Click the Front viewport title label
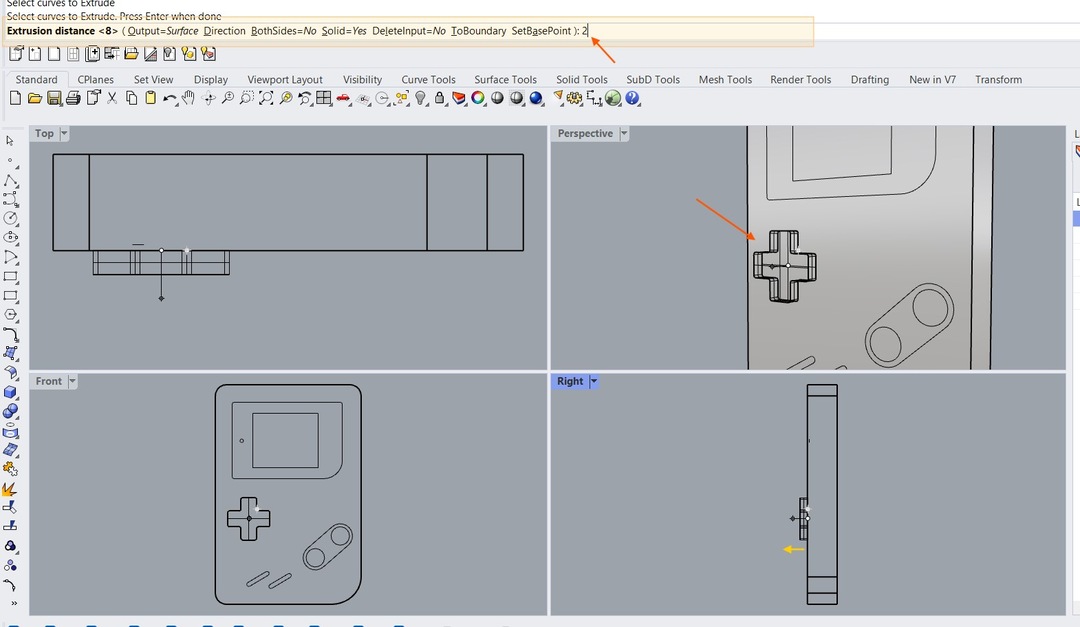 click(x=48, y=382)
